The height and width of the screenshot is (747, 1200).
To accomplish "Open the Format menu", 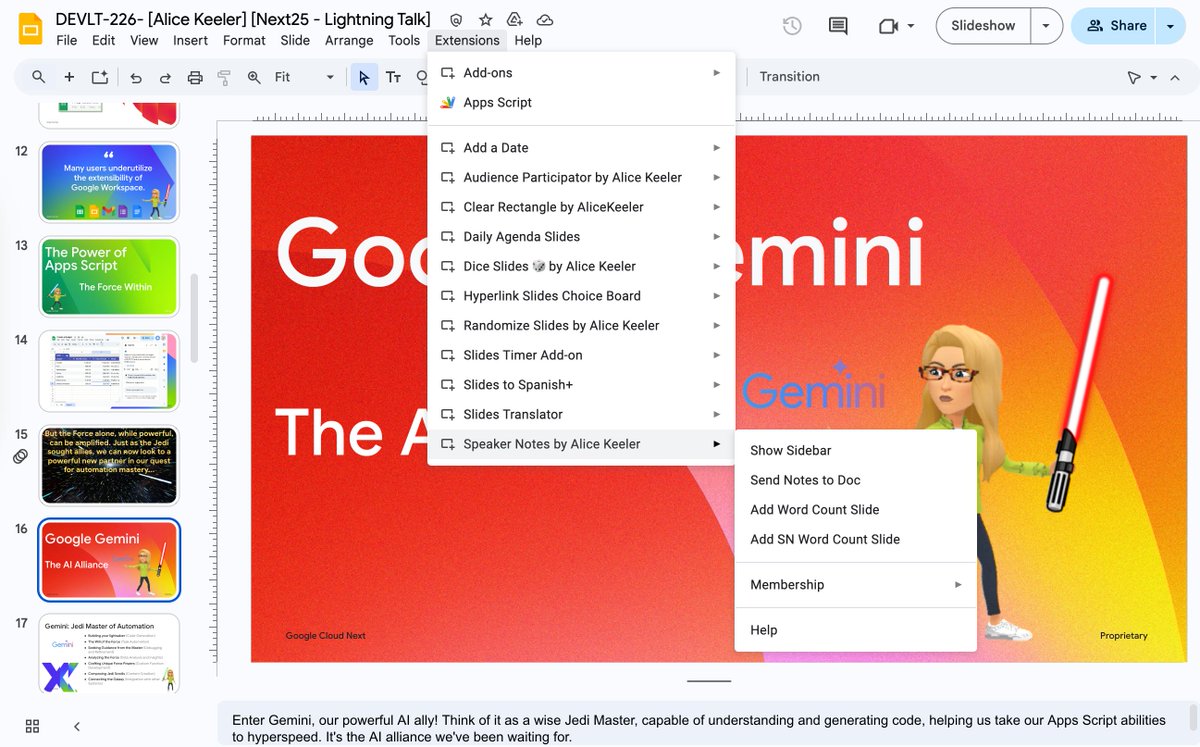I will click(244, 40).
